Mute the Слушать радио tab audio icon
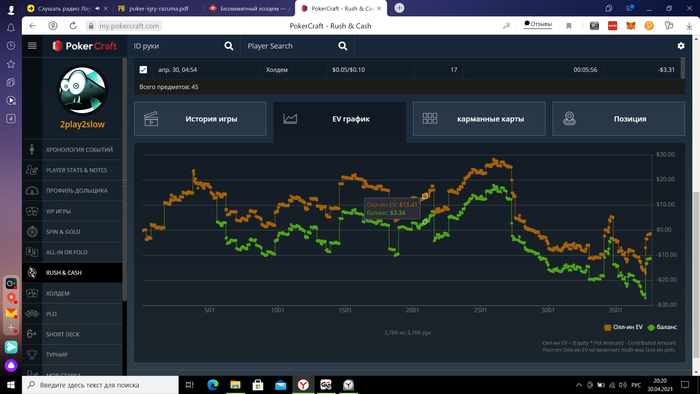700x394 pixels. coord(97,8)
